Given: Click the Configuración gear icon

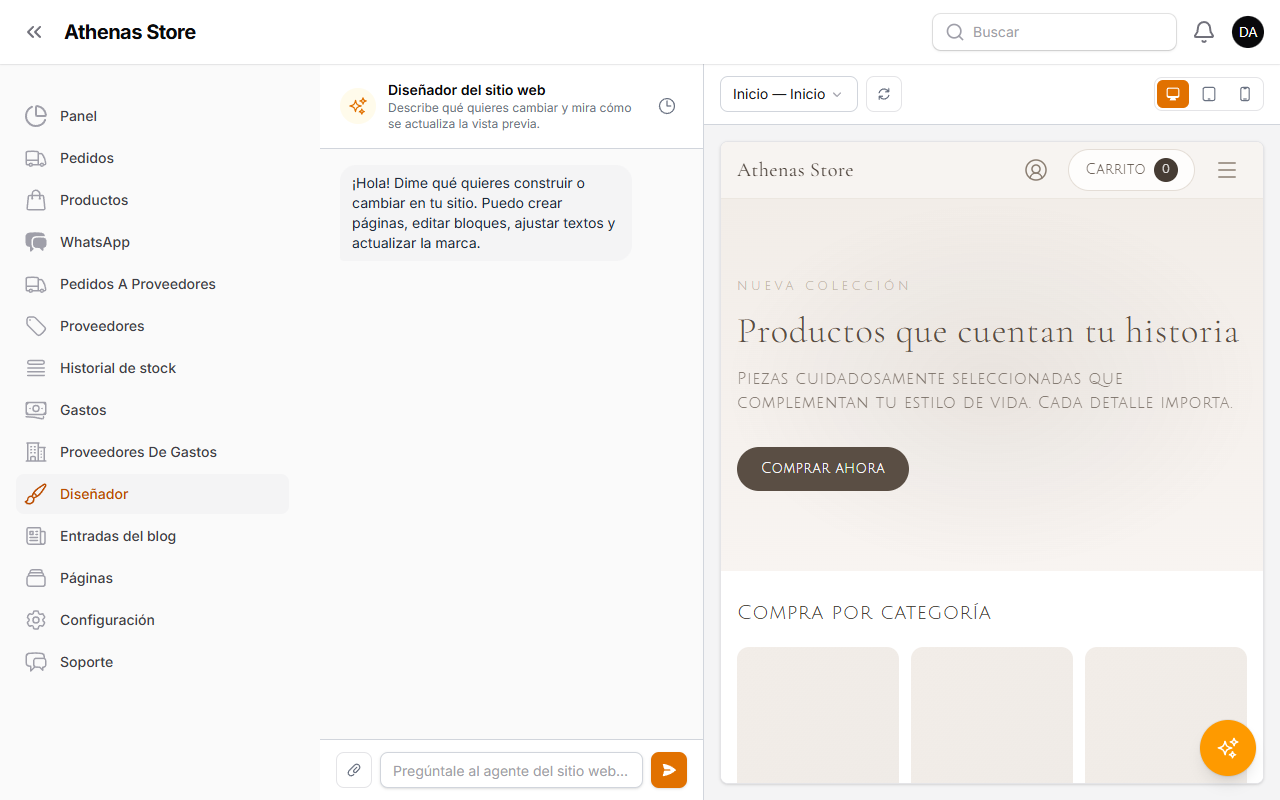Looking at the screenshot, I should (x=36, y=620).
